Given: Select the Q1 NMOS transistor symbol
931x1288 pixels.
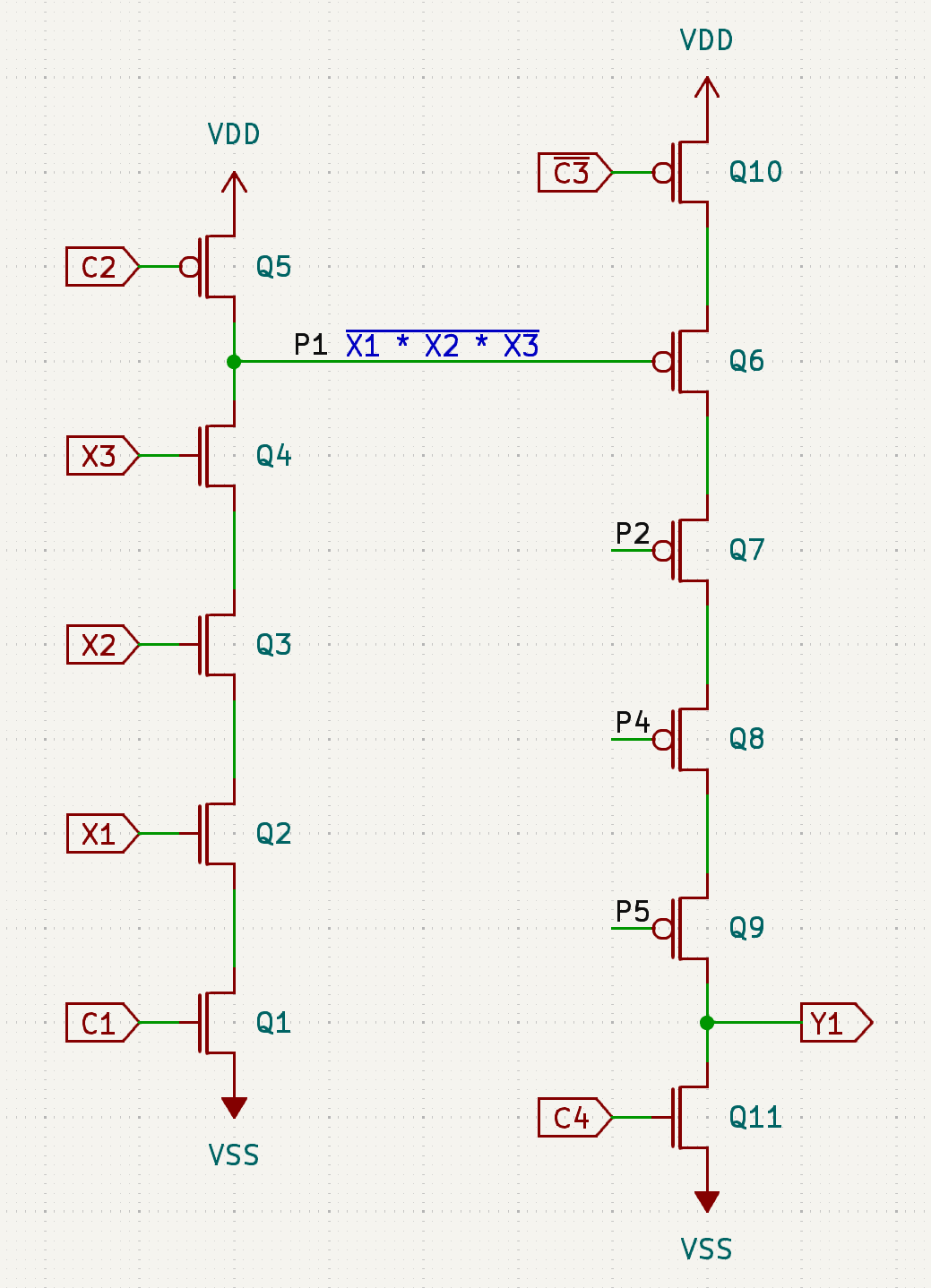Looking at the screenshot, I should click(x=215, y=1022).
